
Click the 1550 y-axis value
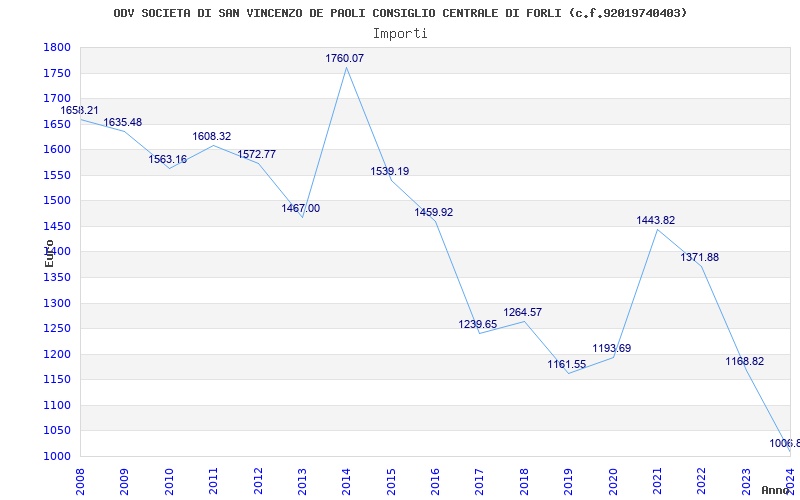coord(57,175)
